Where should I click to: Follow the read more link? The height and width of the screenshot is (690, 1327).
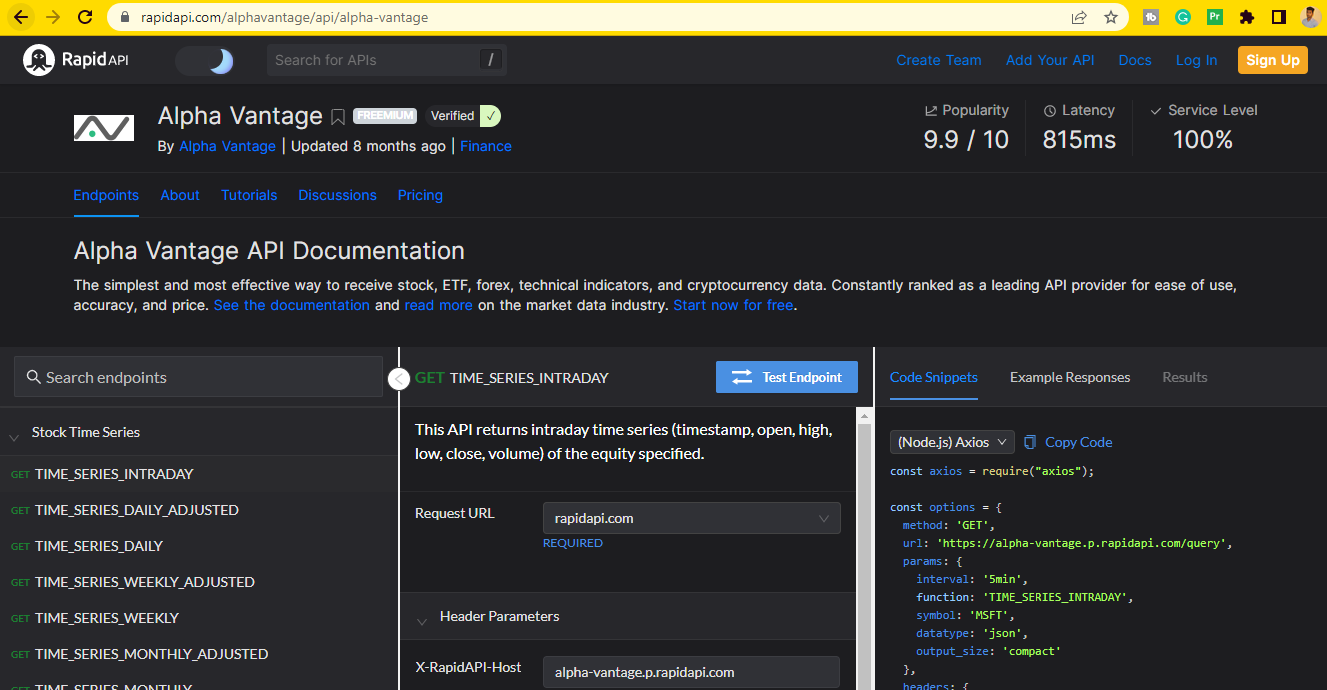click(x=438, y=305)
